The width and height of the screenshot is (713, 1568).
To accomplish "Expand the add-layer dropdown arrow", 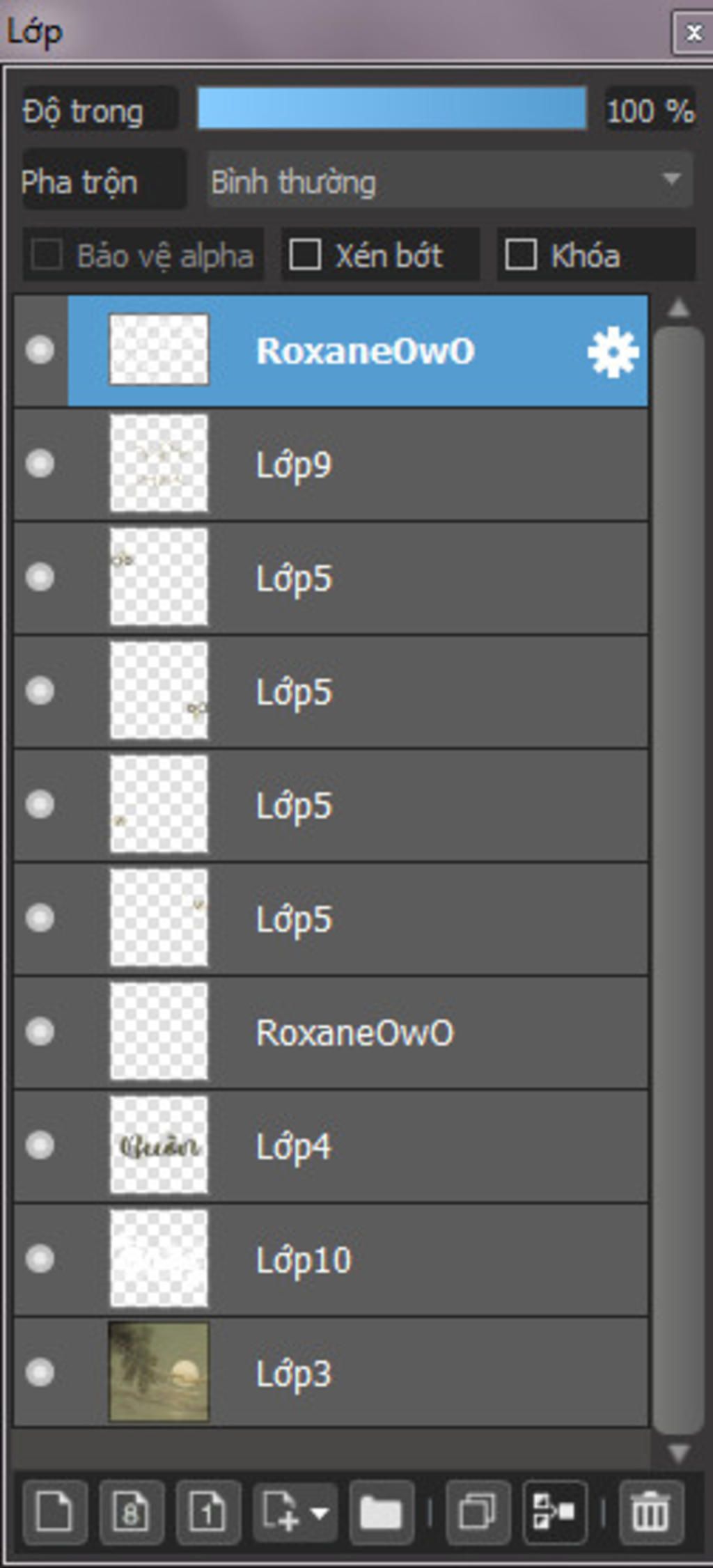I will point(320,1512).
